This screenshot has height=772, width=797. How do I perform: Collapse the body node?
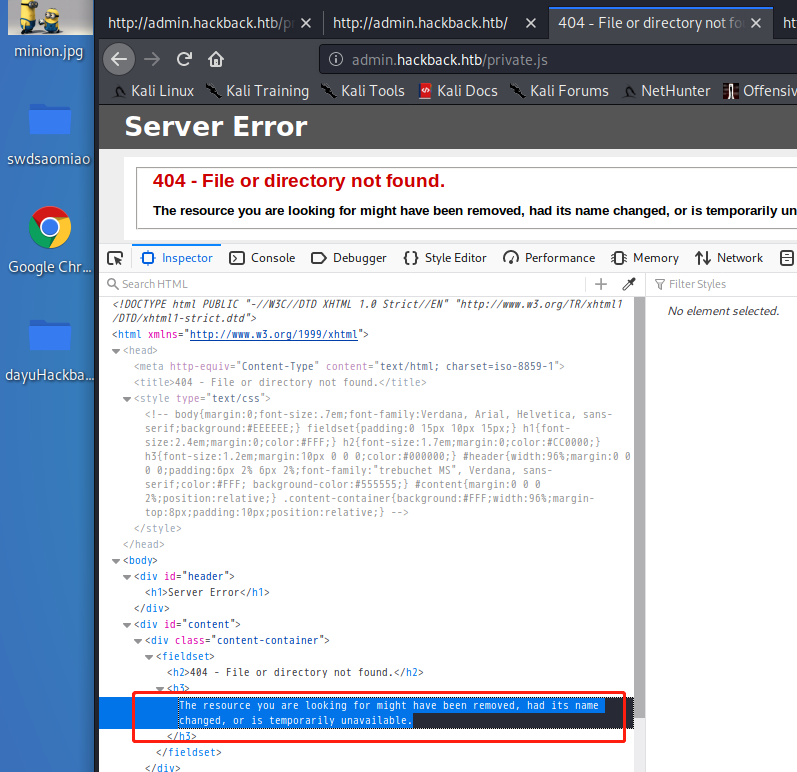(x=116, y=561)
